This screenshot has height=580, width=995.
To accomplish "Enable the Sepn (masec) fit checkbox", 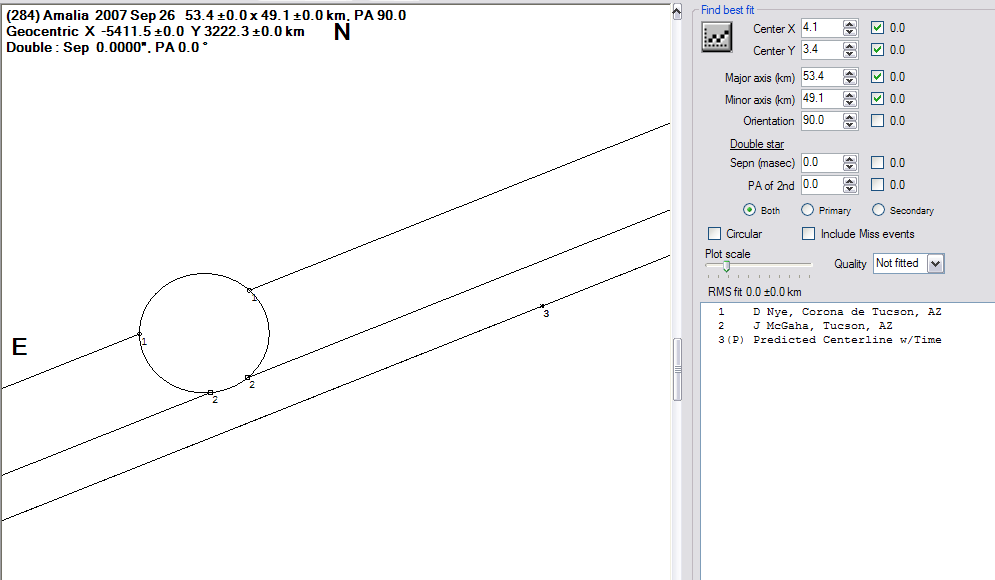I will coord(877,162).
